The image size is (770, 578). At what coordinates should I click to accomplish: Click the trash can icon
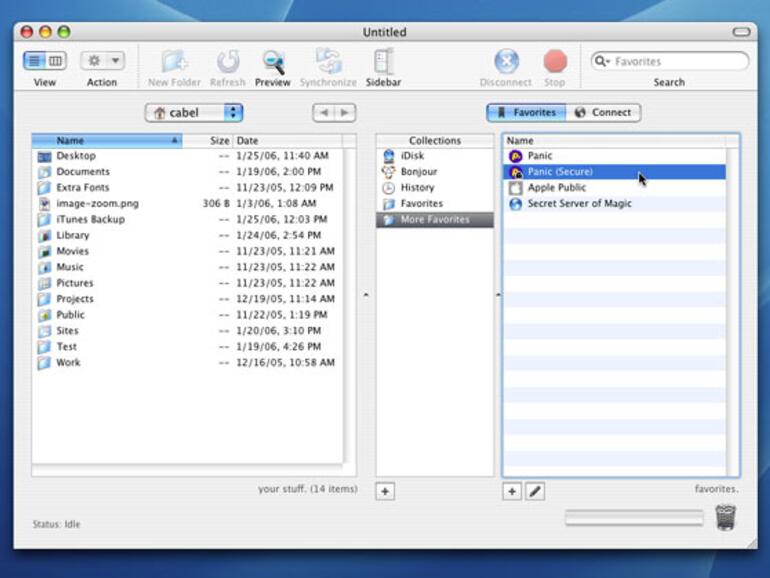tap(725, 517)
